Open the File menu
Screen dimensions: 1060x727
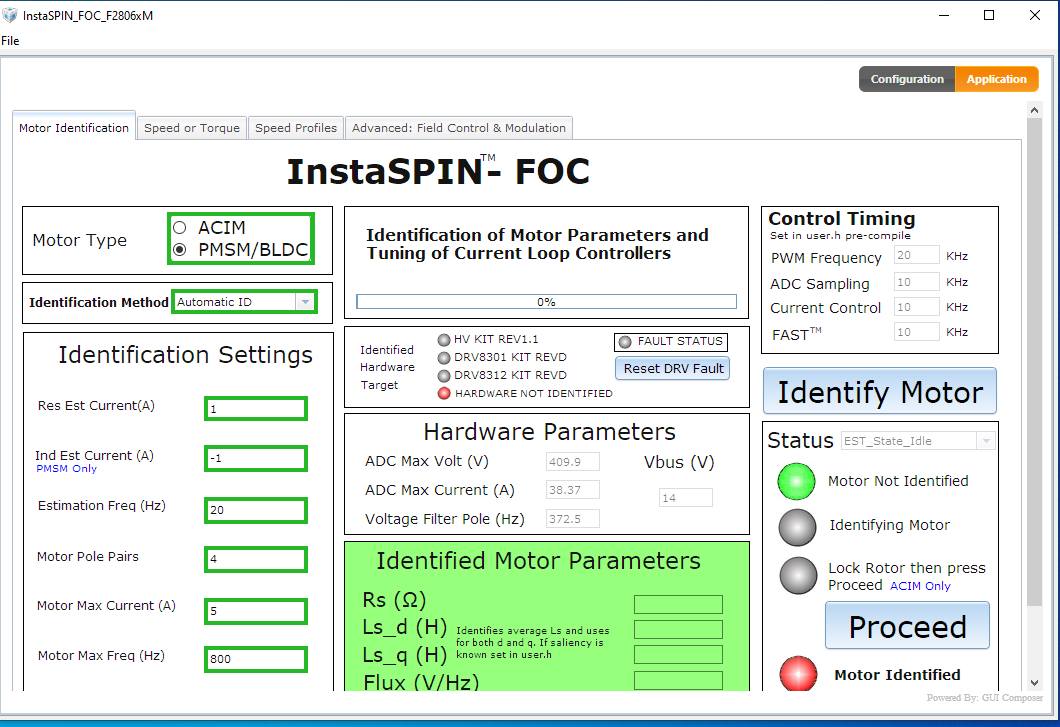point(10,41)
